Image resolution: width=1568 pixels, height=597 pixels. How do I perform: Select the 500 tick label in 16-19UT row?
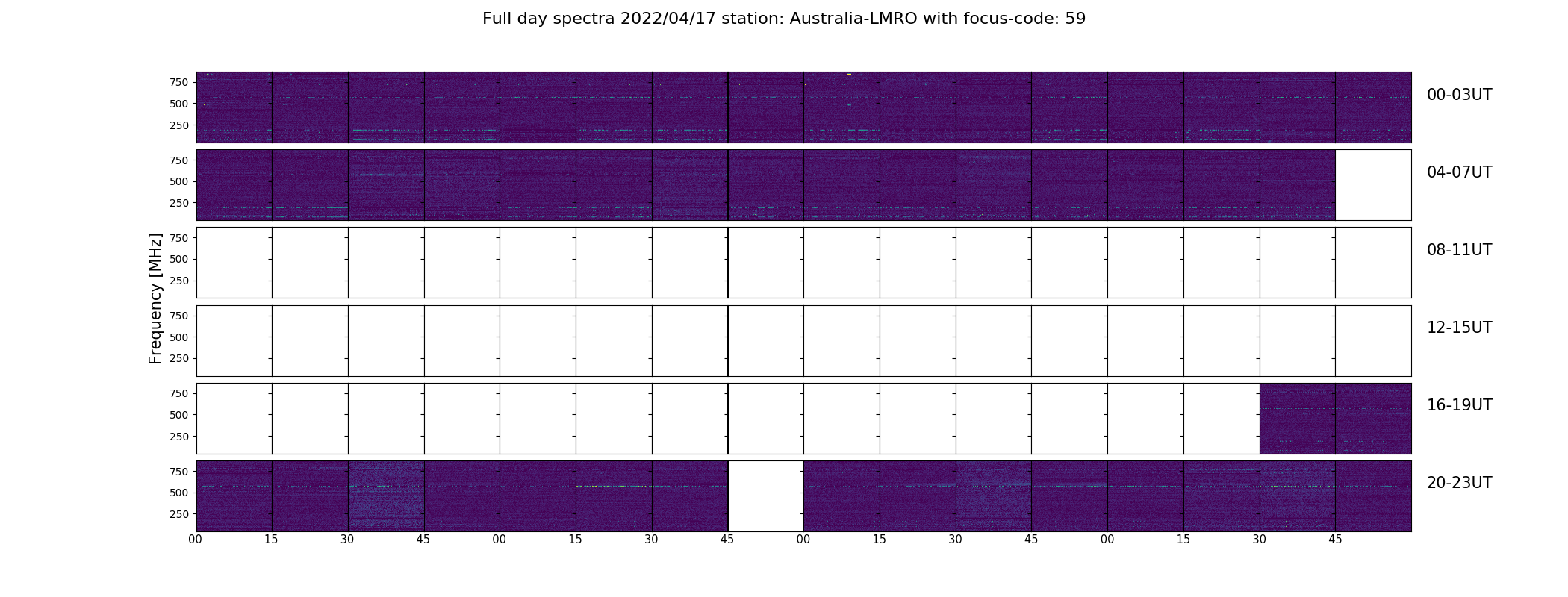179,415
